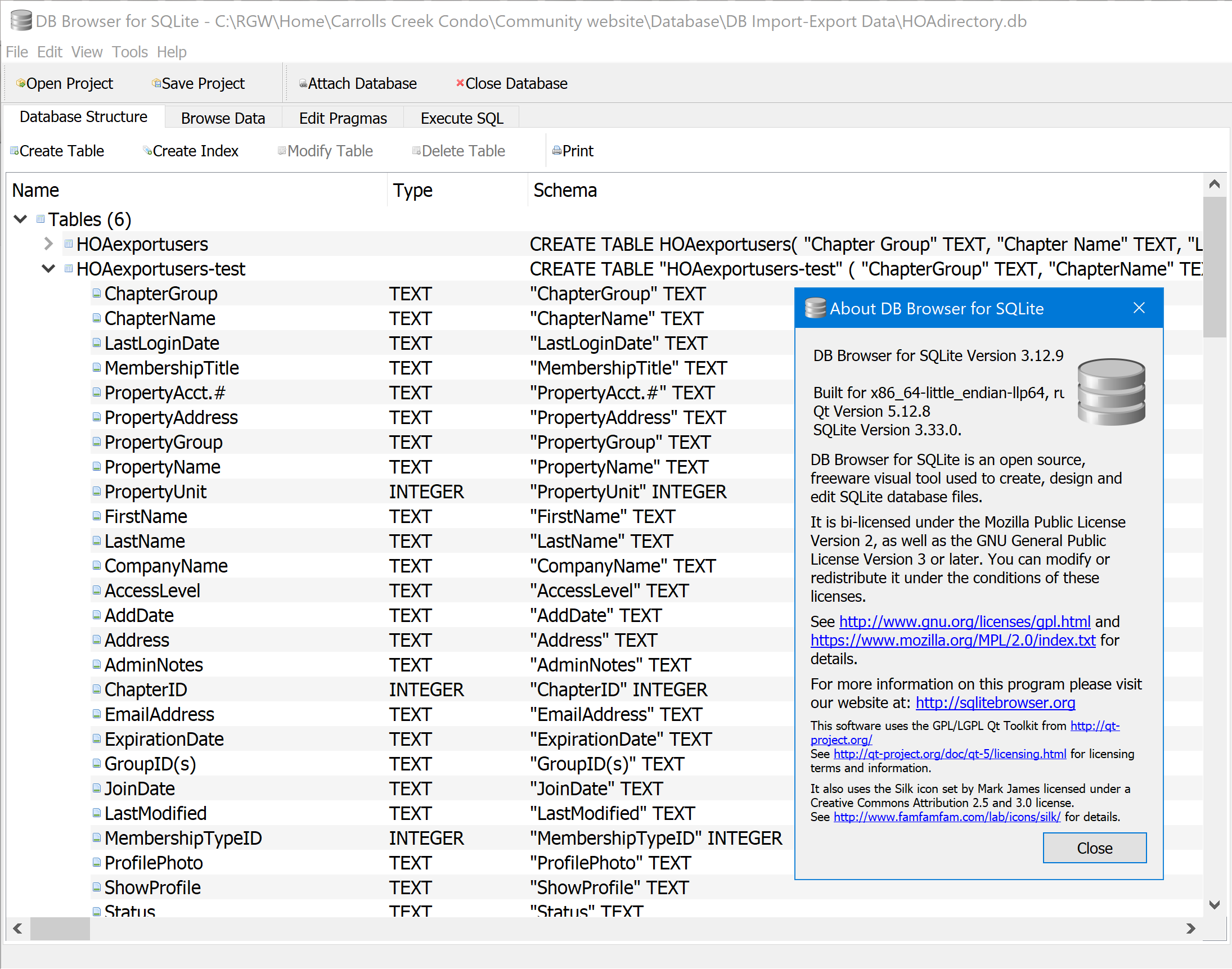Open the Tools menu
Image resolution: width=1232 pixels, height=969 pixels.
pyautogui.click(x=129, y=52)
